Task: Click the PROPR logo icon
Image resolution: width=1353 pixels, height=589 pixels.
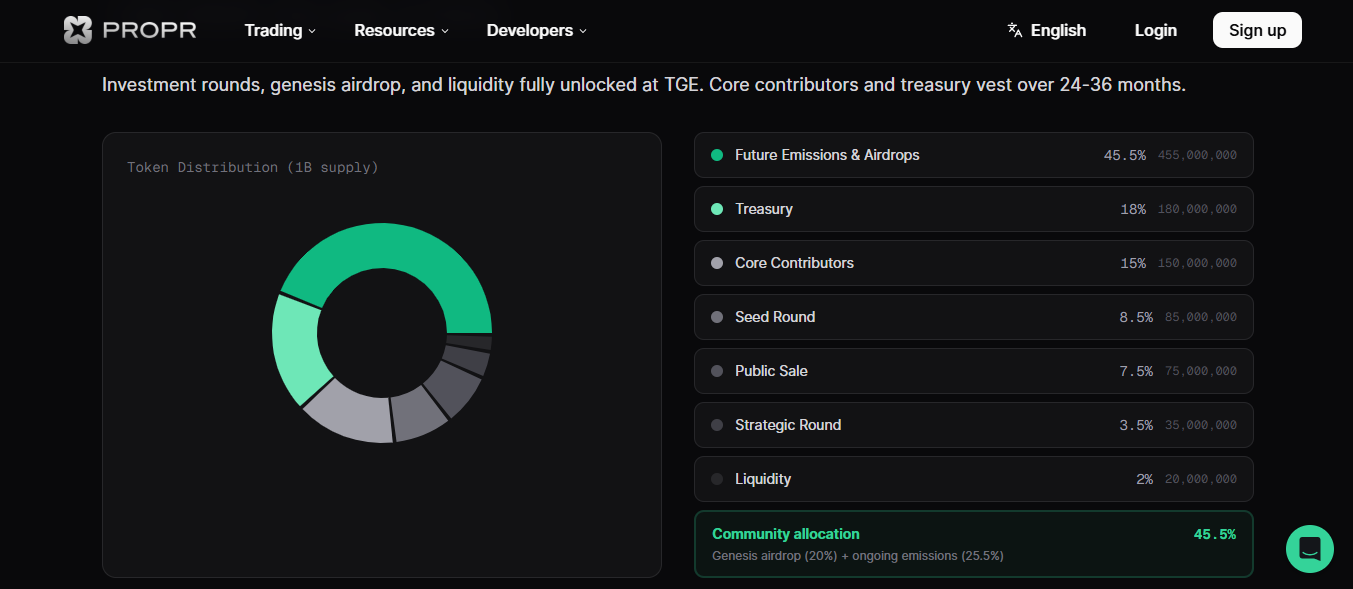Action: point(78,30)
